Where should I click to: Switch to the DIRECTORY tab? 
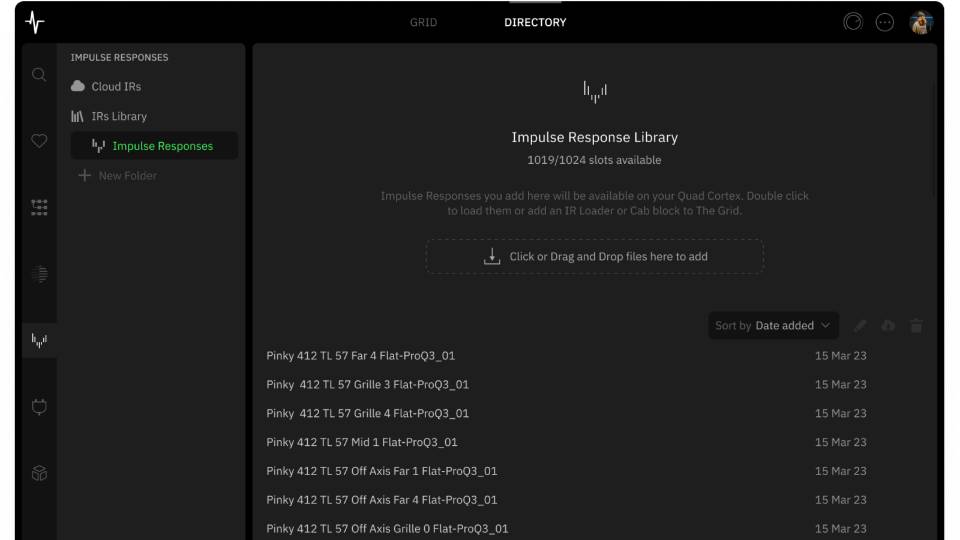535,22
